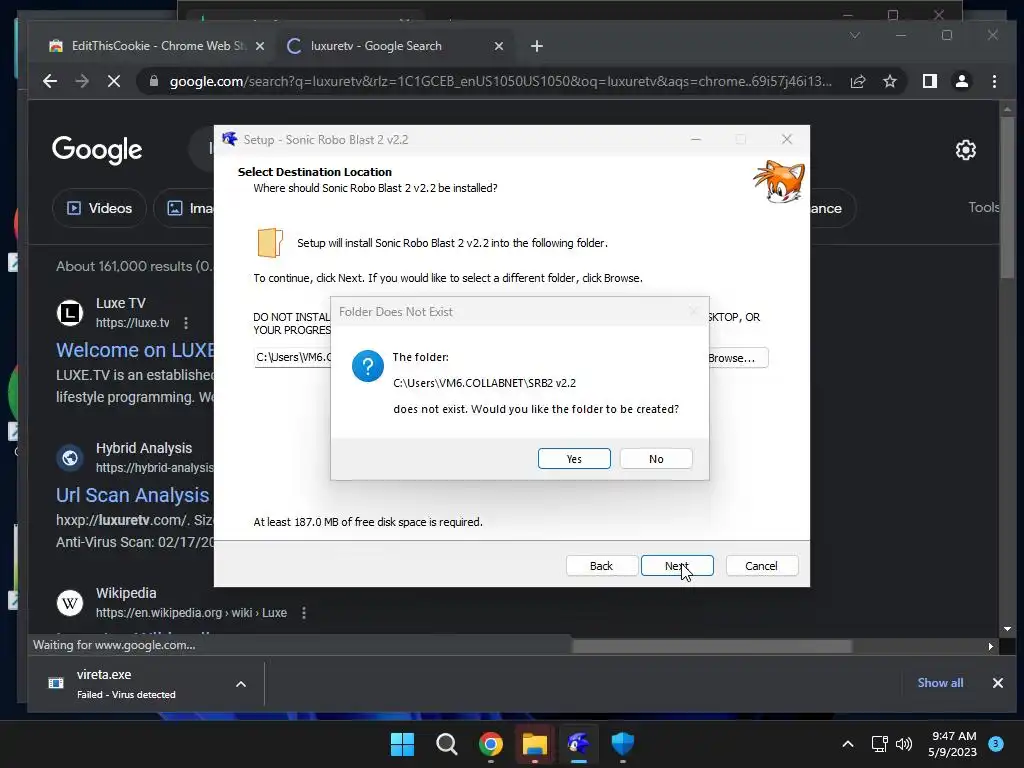The image size is (1024, 768).
Task: Click the horizontal scrollbar in Chrome
Action: pos(712,646)
